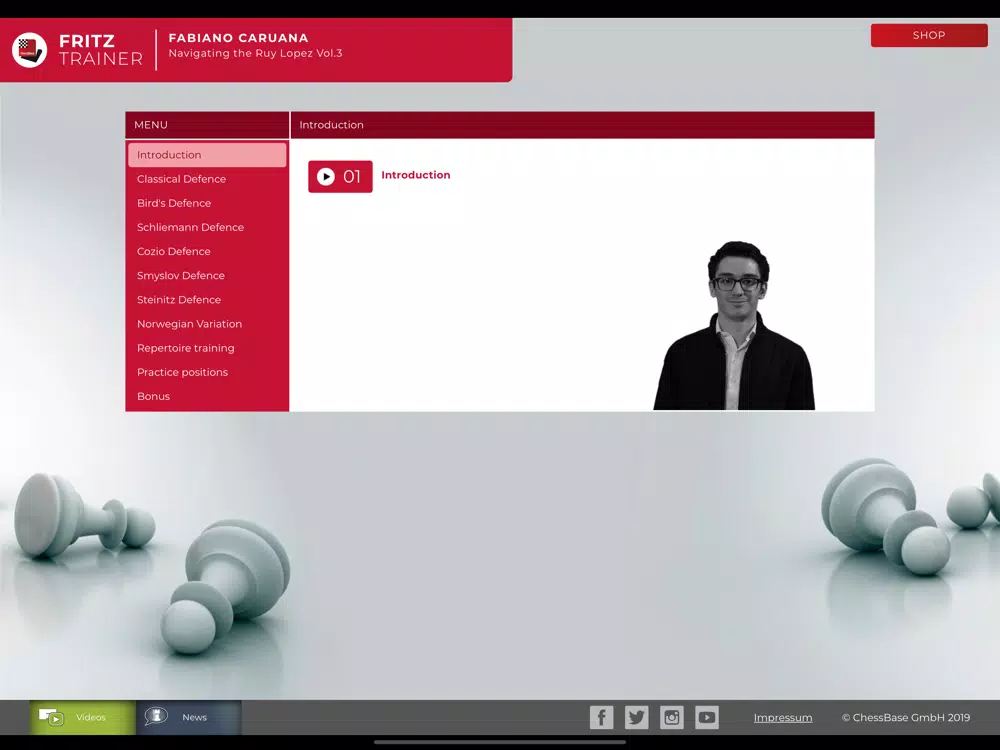This screenshot has height=750, width=1000.
Task: Click the red Introduction video title
Action: (x=416, y=175)
